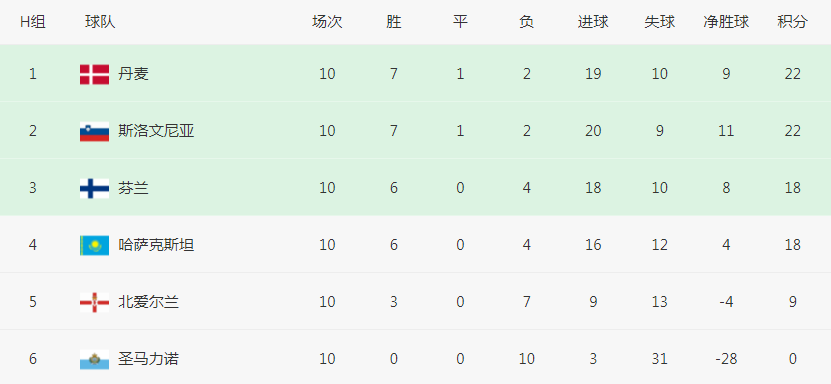Click the 净胜球 column header
Viewport: 831px width, 384px height.
(x=726, y=22)
